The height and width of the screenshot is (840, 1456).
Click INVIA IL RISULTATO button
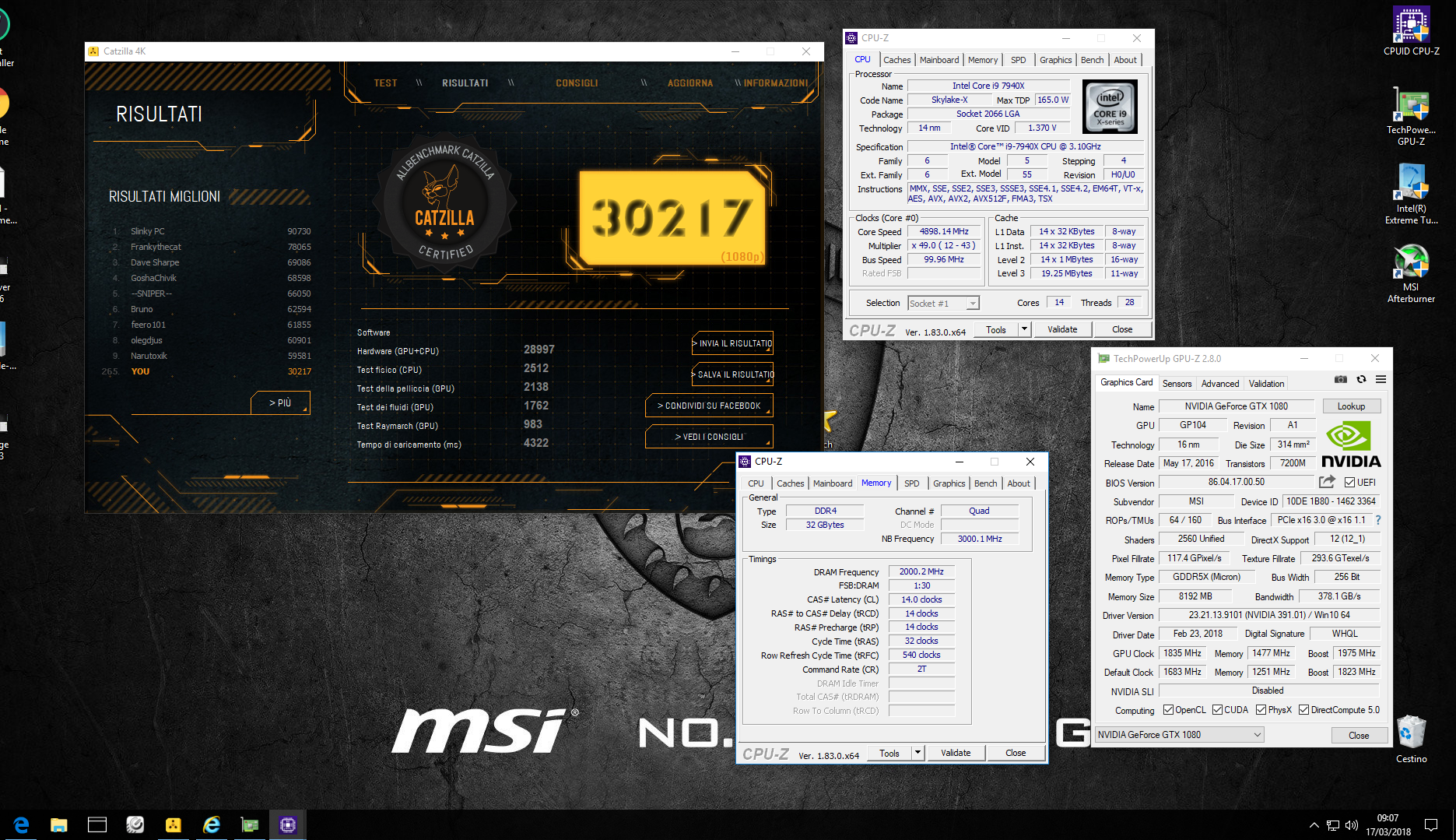[732, 343]
